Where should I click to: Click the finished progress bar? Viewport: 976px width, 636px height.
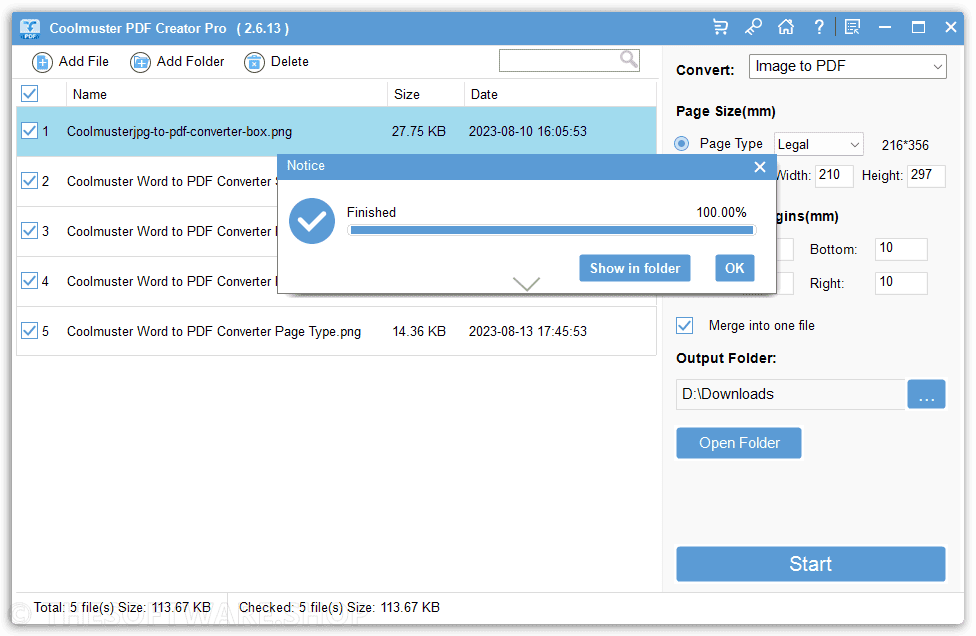point(551,230)
